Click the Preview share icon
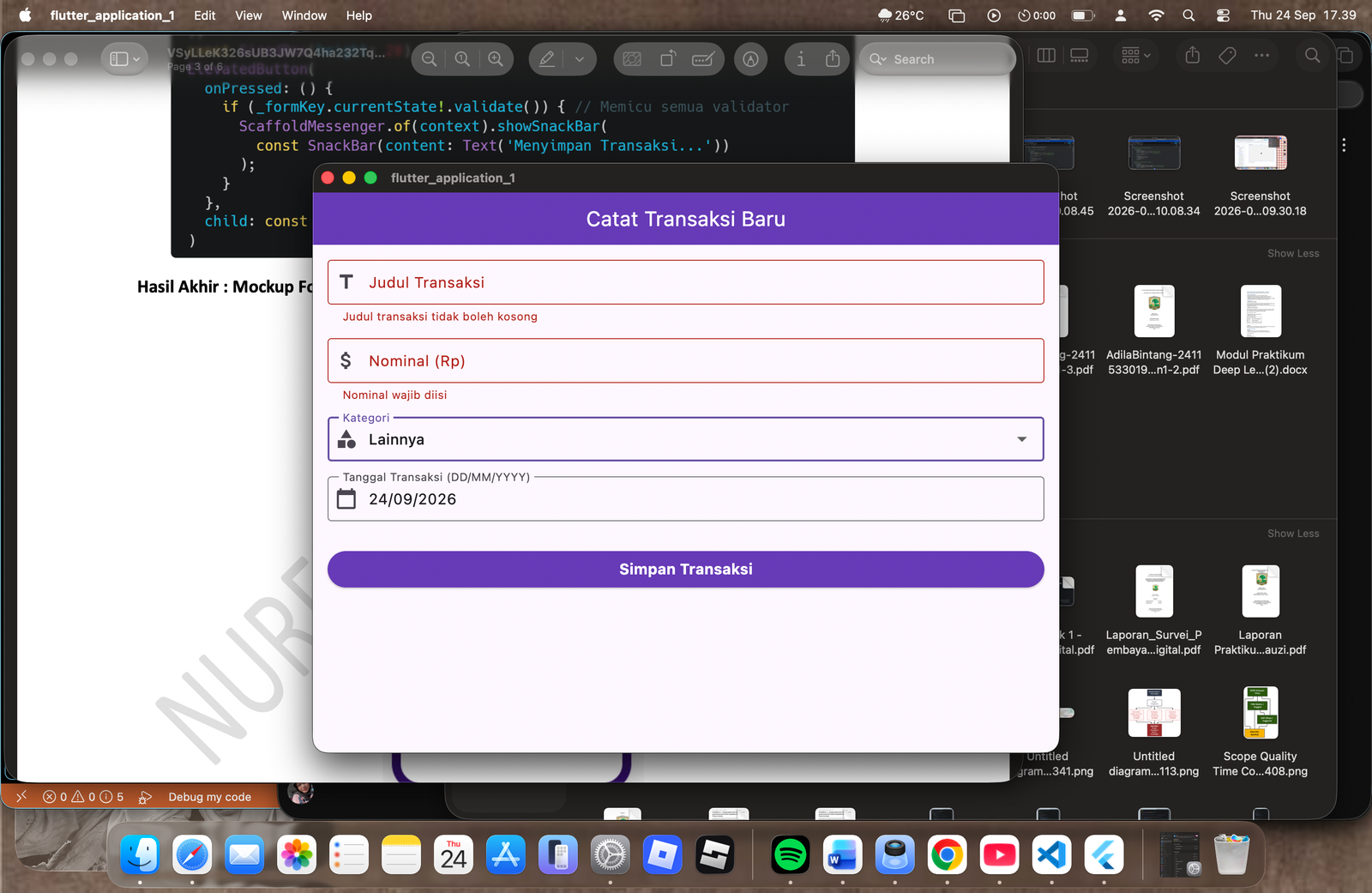1372x893 pixels. click(x=833, y=59)
